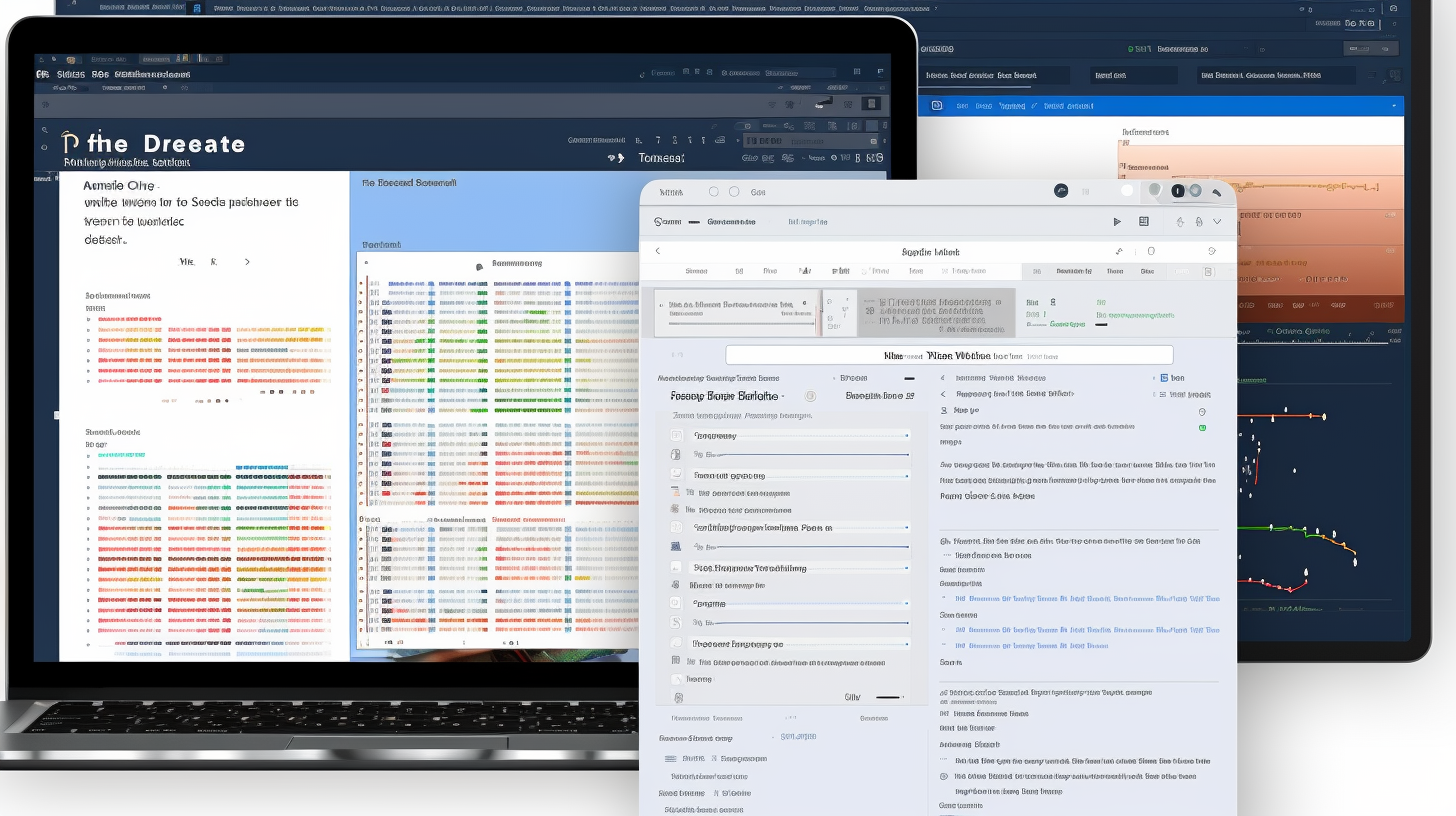1456x816 pixels.
Task: Toggle the second empty circle in front window title bar
Action: point(734,192)
